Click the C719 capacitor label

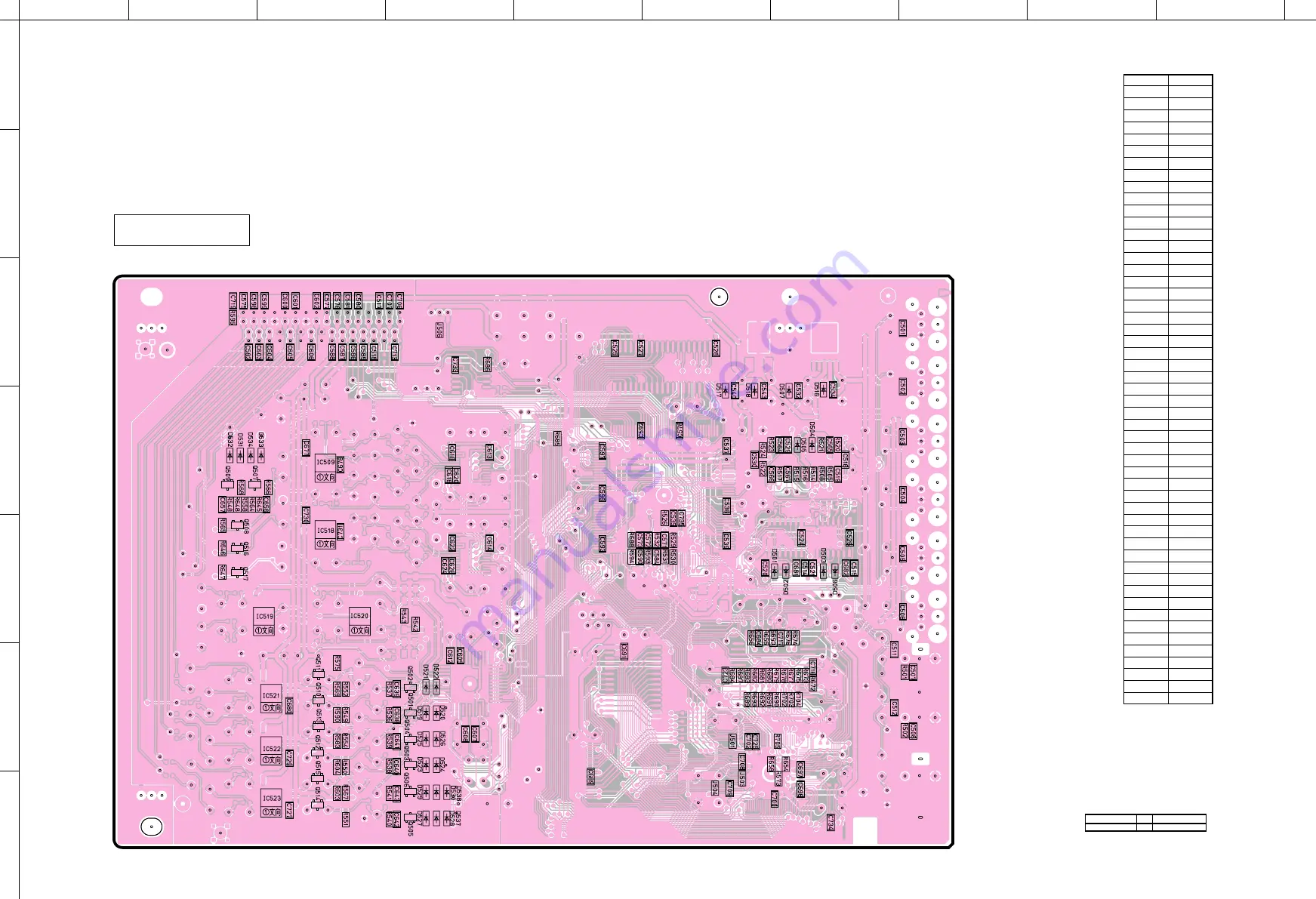pyautogui.click(x=233, y=301)
